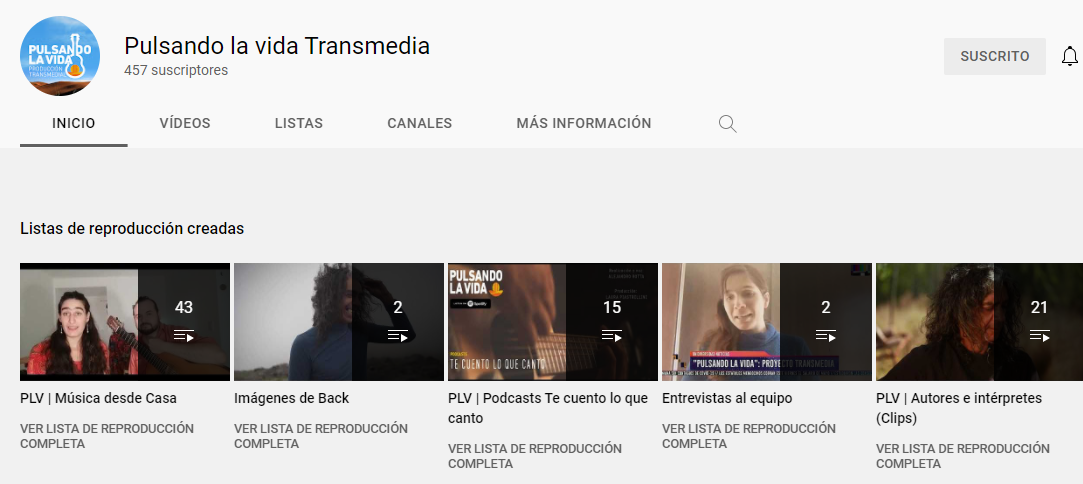Open the PLV | Música desde Casa title
1083x484 pixels.
click(x=98, y=398)
